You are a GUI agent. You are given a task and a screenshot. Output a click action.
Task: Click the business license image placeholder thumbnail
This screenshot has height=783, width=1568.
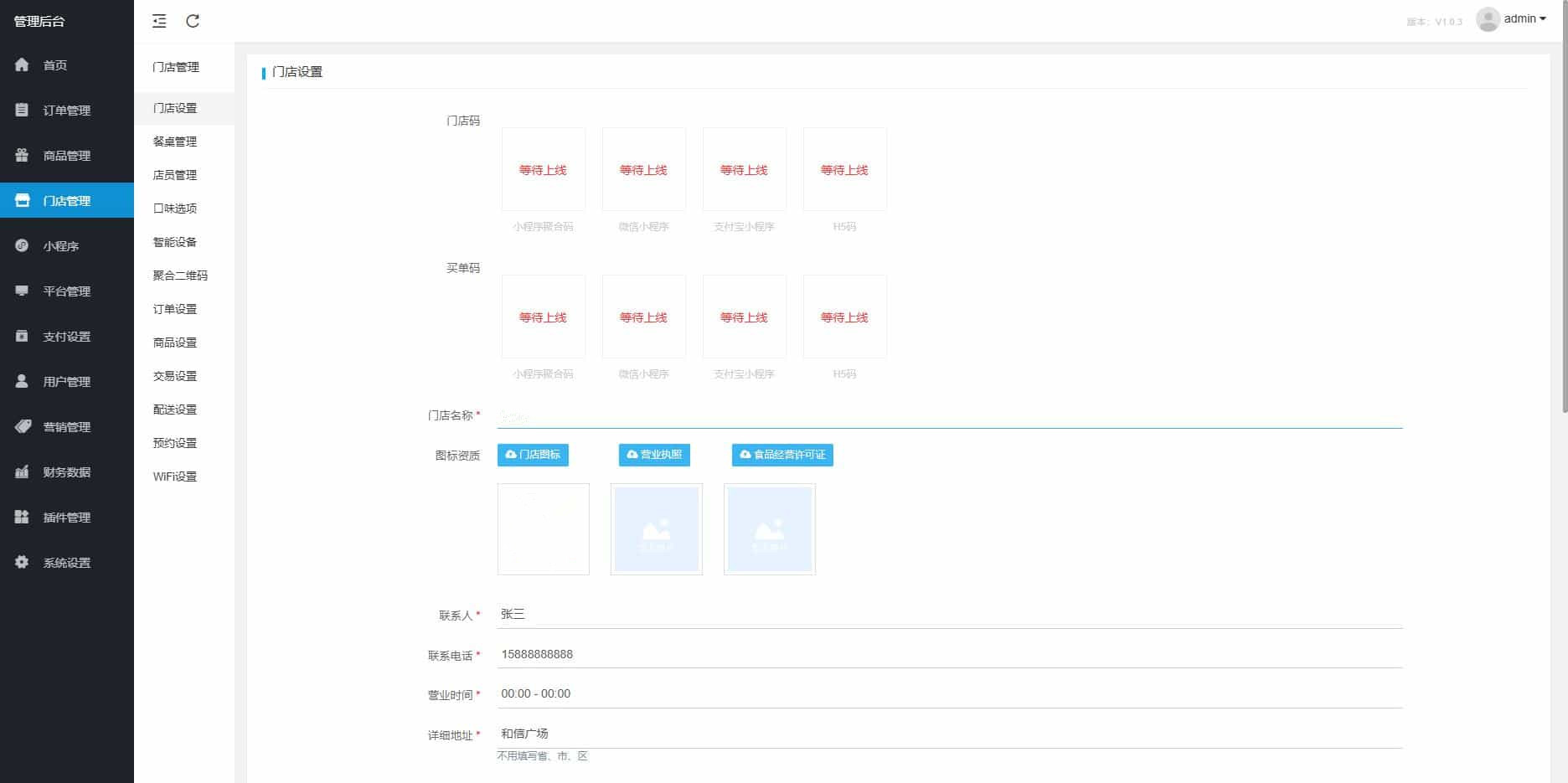coord(656,529)
